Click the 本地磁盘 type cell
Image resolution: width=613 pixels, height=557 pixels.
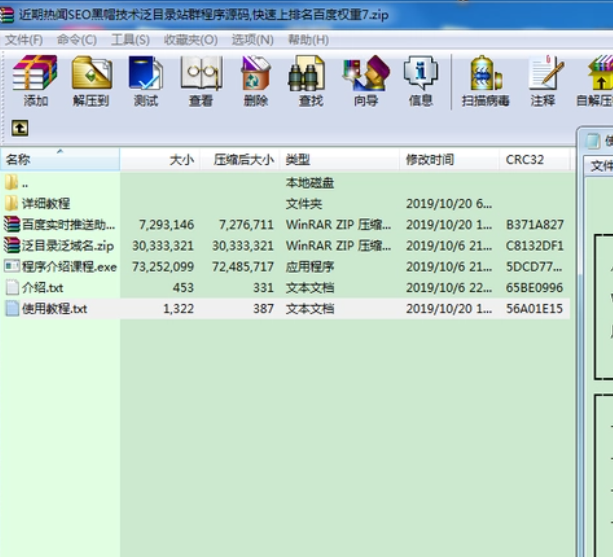tap(310, 183)
